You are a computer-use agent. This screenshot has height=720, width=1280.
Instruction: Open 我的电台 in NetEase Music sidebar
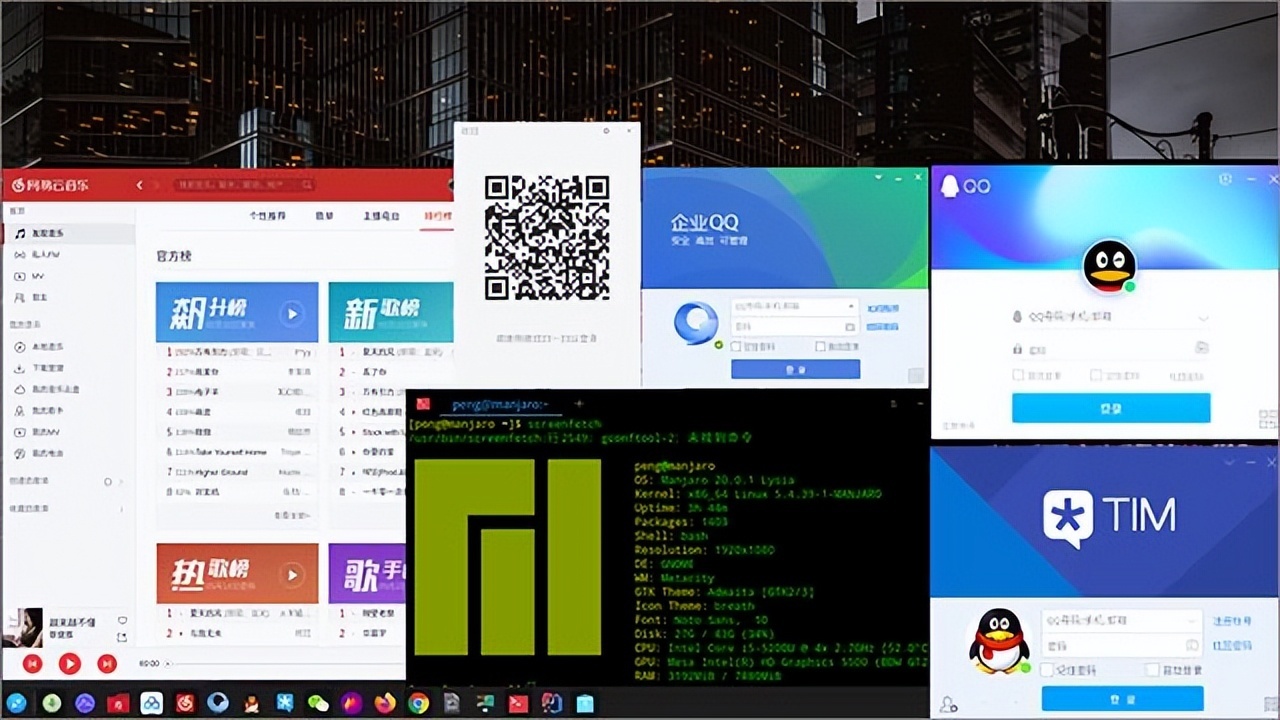(67, 453)
